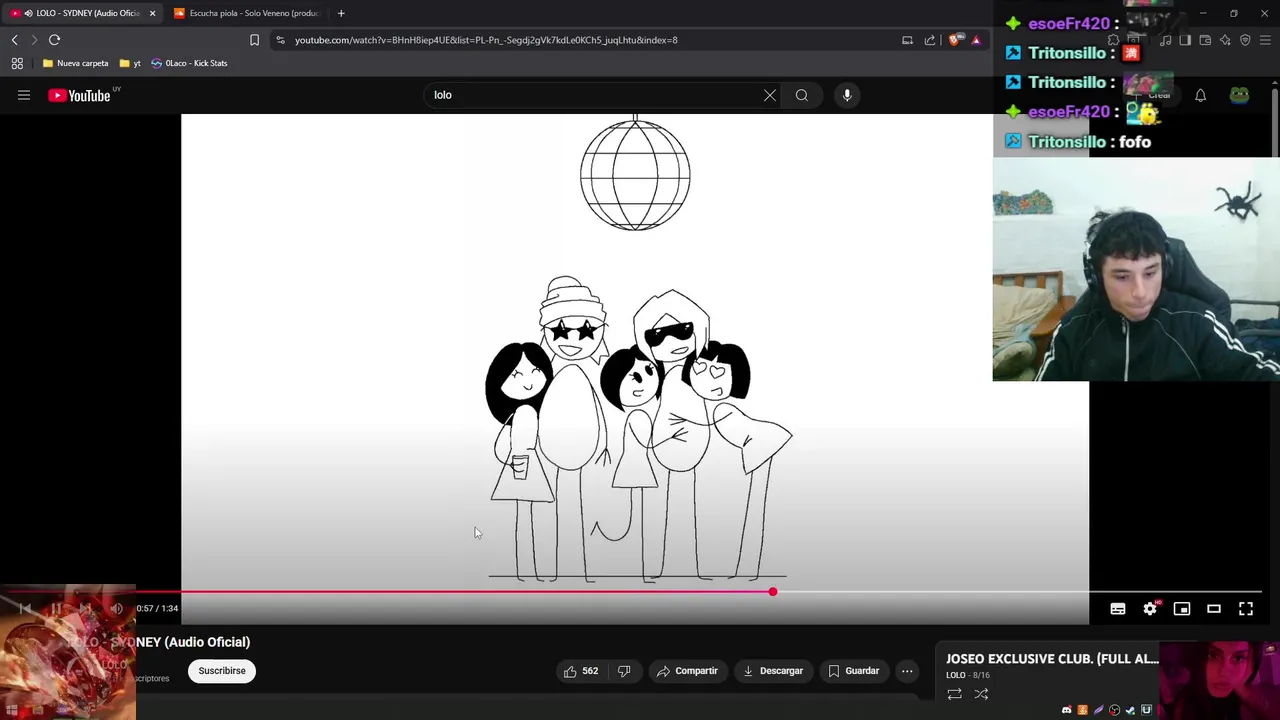The image size is (1280, 720).
Task: Open YouTube notifications bell
Action: tap(1200, 96)
